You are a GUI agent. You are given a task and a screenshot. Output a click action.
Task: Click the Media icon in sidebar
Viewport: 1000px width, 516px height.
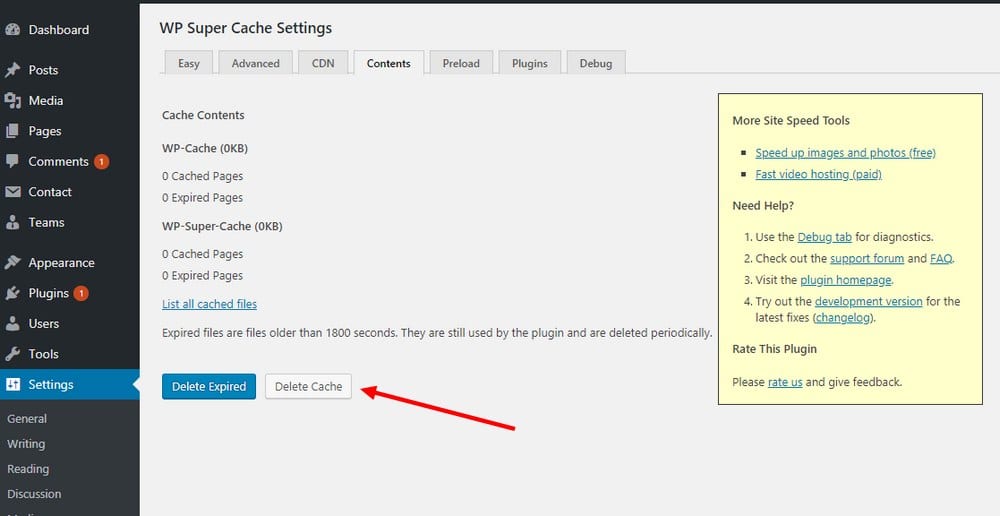13,101
